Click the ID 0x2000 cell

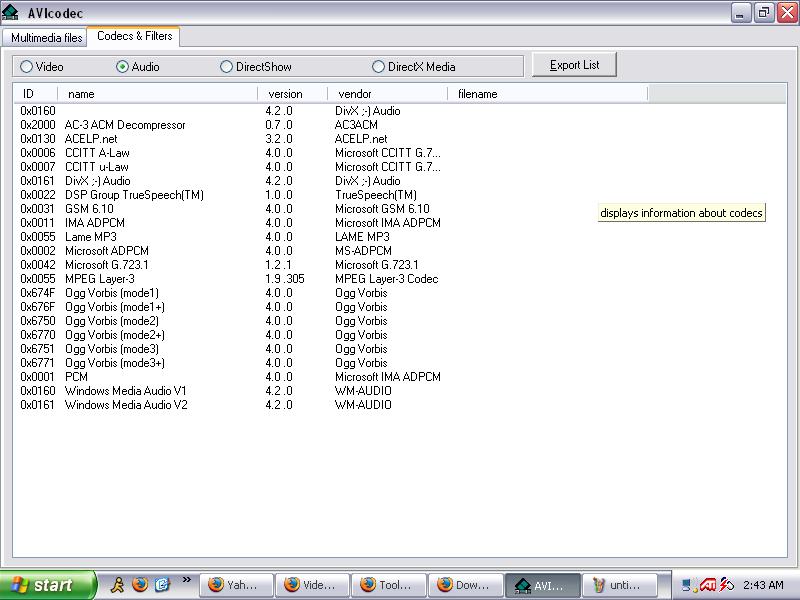pyautogui.click(x=38, y=125)
